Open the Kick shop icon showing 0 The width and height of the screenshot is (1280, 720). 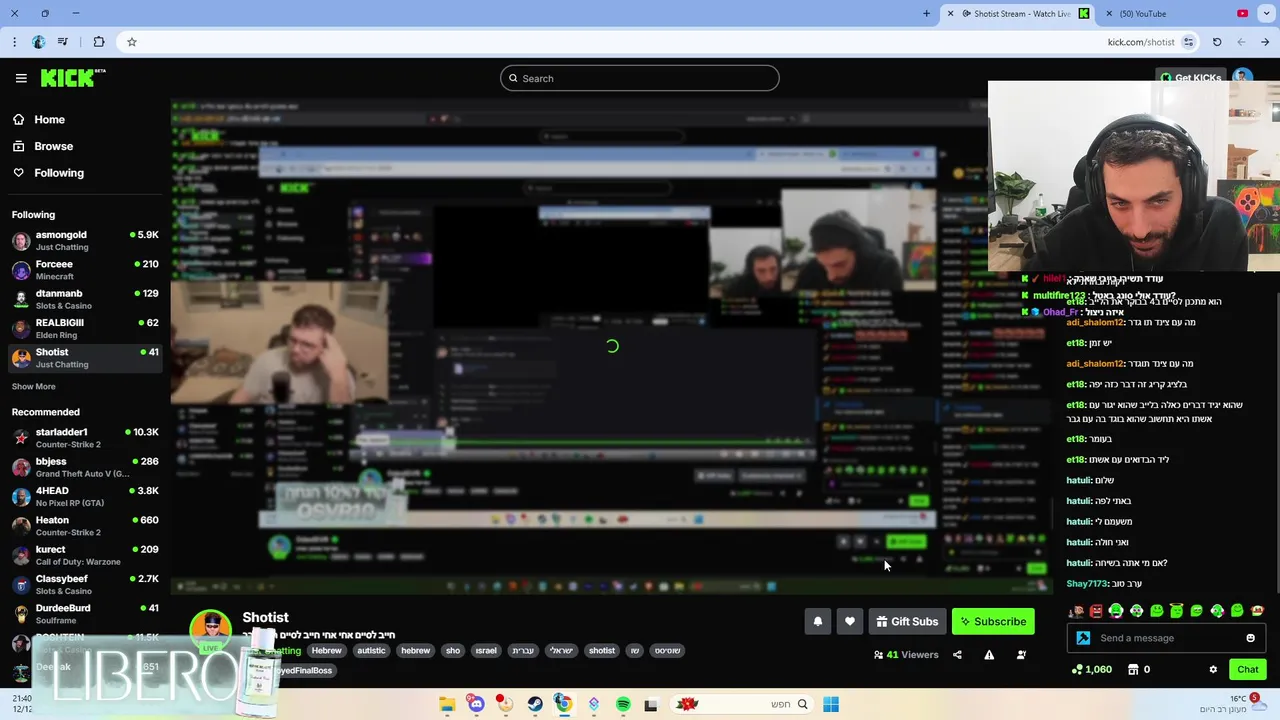coord(1139,669)
